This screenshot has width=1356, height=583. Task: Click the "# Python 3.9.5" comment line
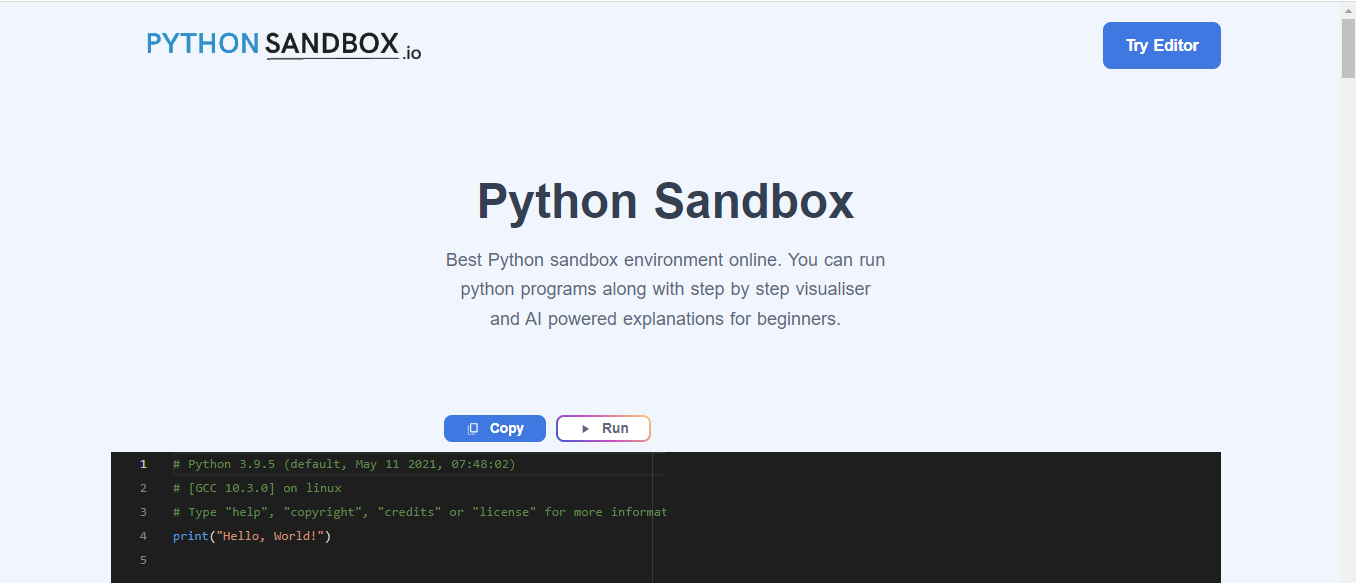tap(344, 464)
